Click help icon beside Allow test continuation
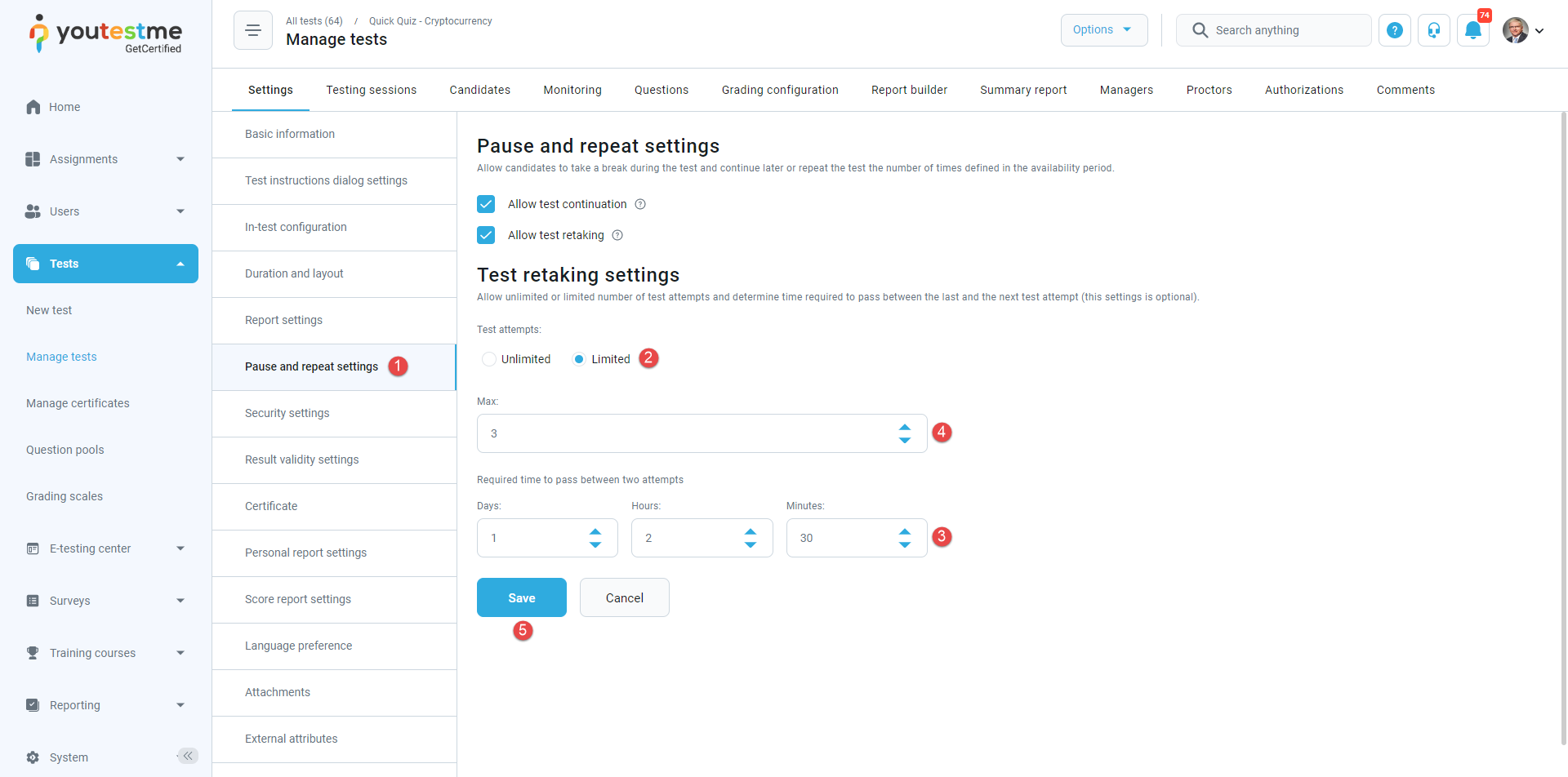Screen dimensions: 1568x777 pyautogui.click(x=640, y=204)
